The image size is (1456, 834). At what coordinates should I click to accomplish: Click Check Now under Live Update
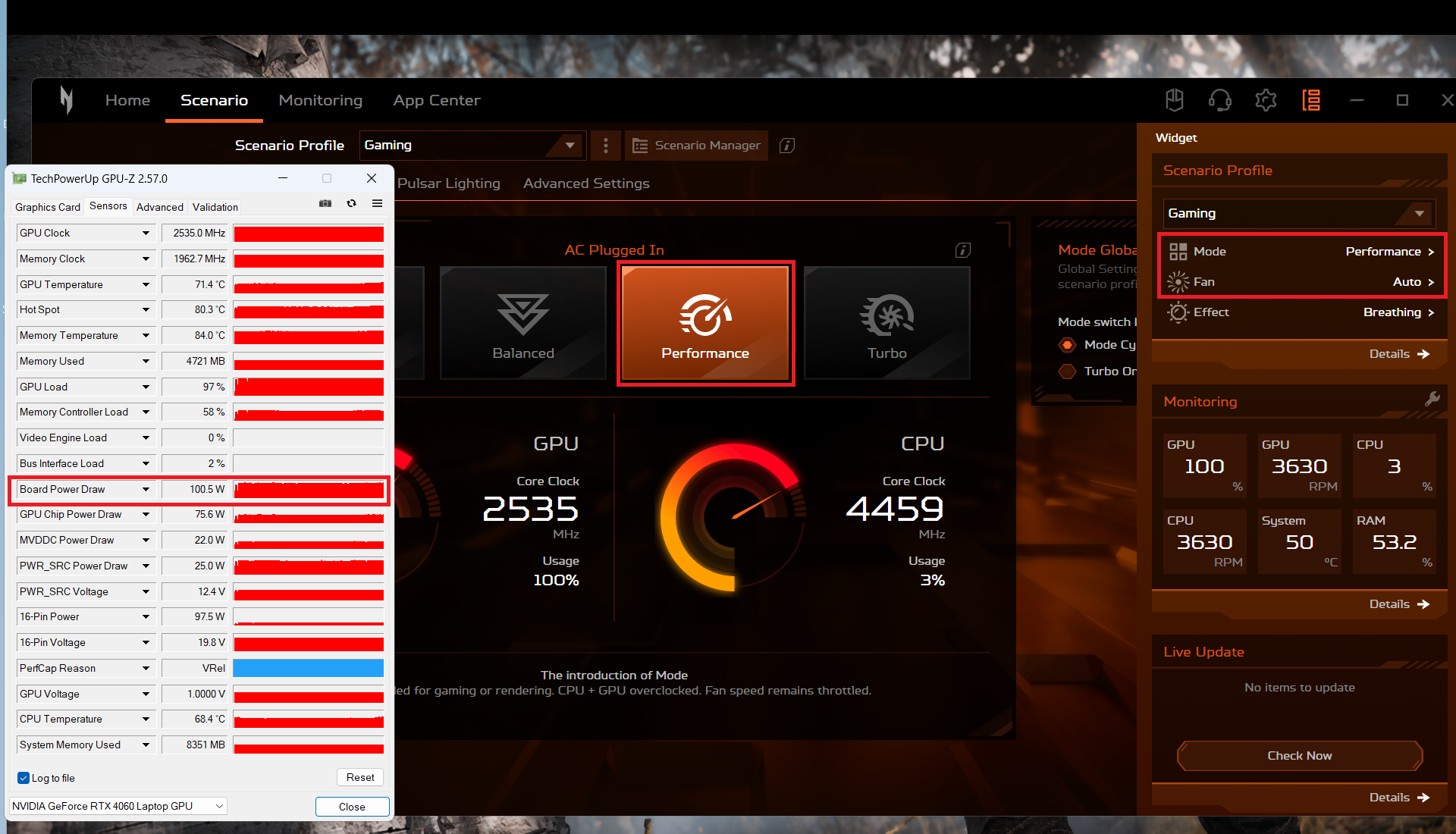point(1298,755)
